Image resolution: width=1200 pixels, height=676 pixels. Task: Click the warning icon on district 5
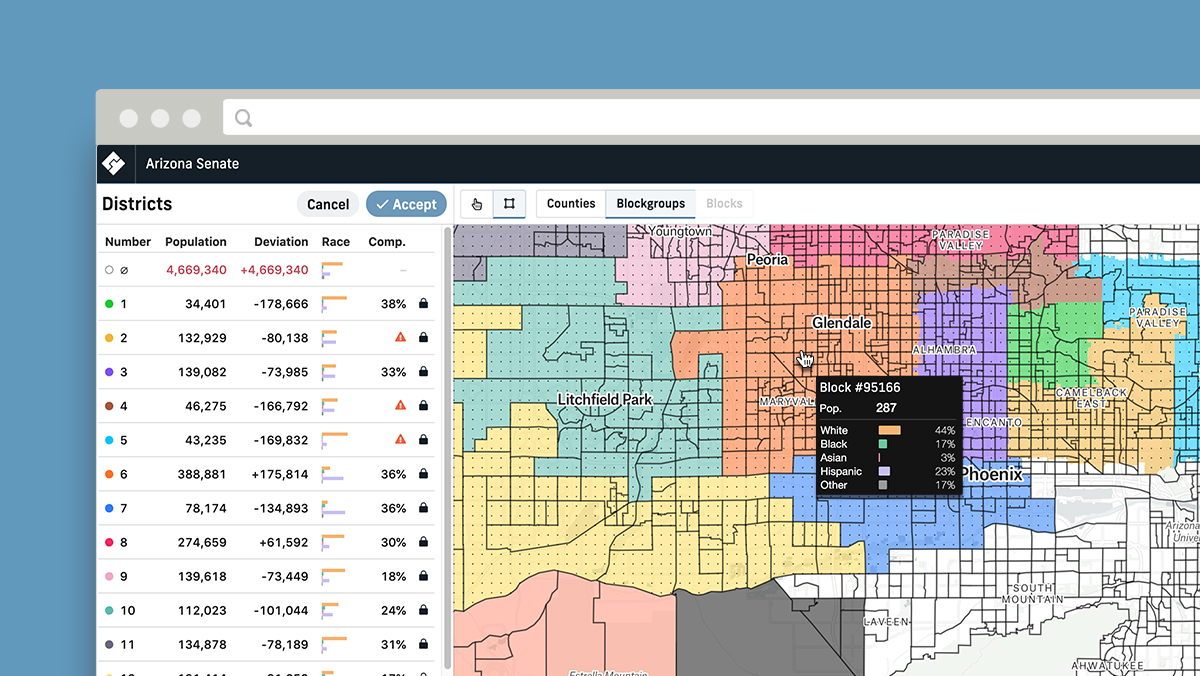pos(399,440)
